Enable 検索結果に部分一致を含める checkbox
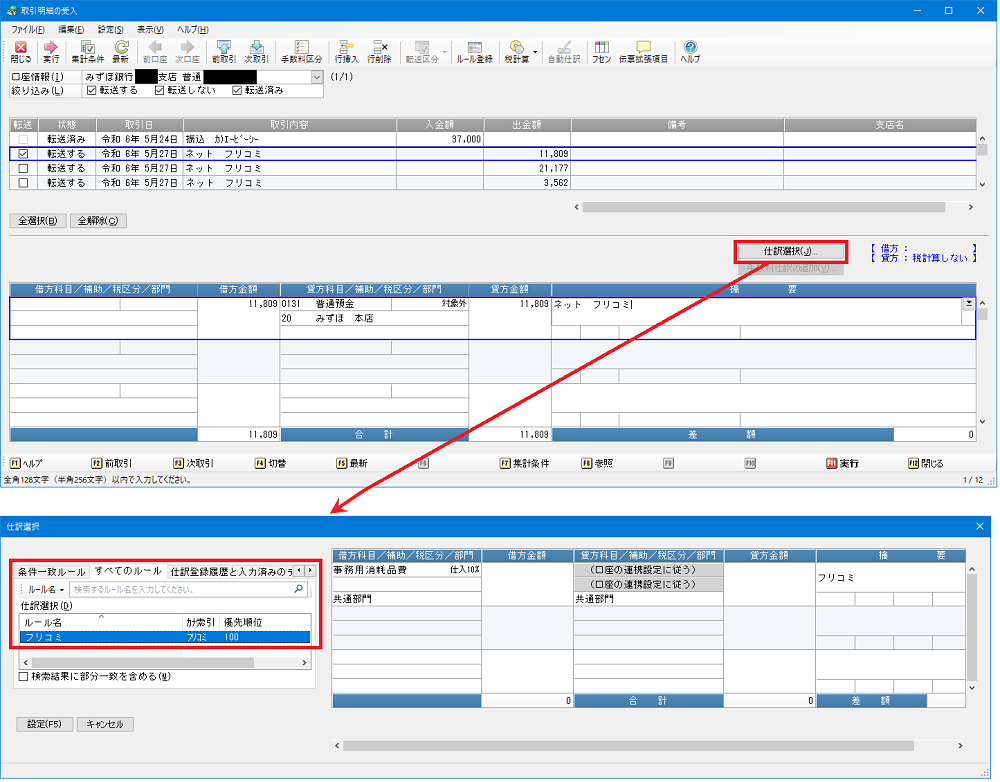Screen dimensions: 1000x782 point(24,677)
